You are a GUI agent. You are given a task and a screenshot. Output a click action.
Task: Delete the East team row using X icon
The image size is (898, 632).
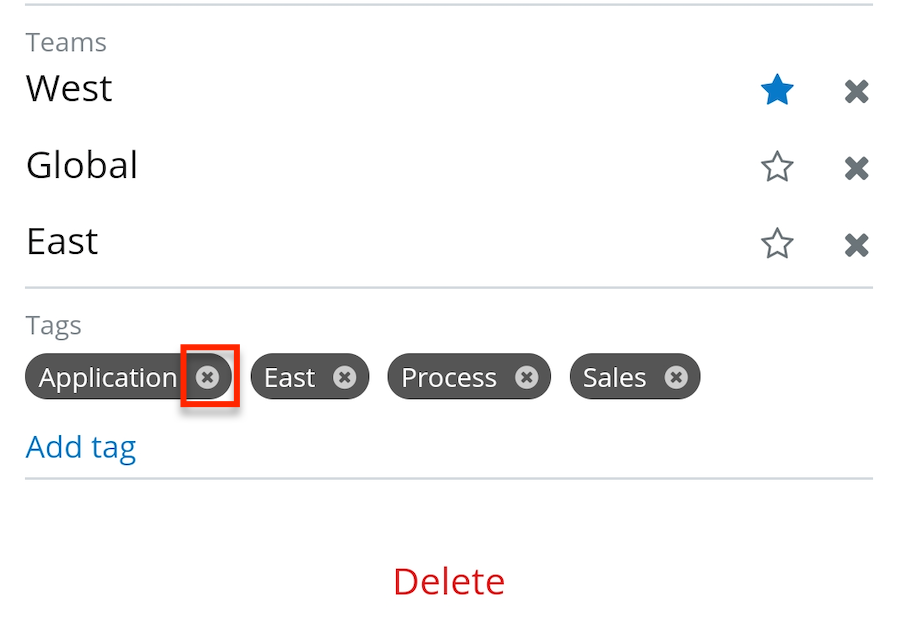tap(856, 244)
